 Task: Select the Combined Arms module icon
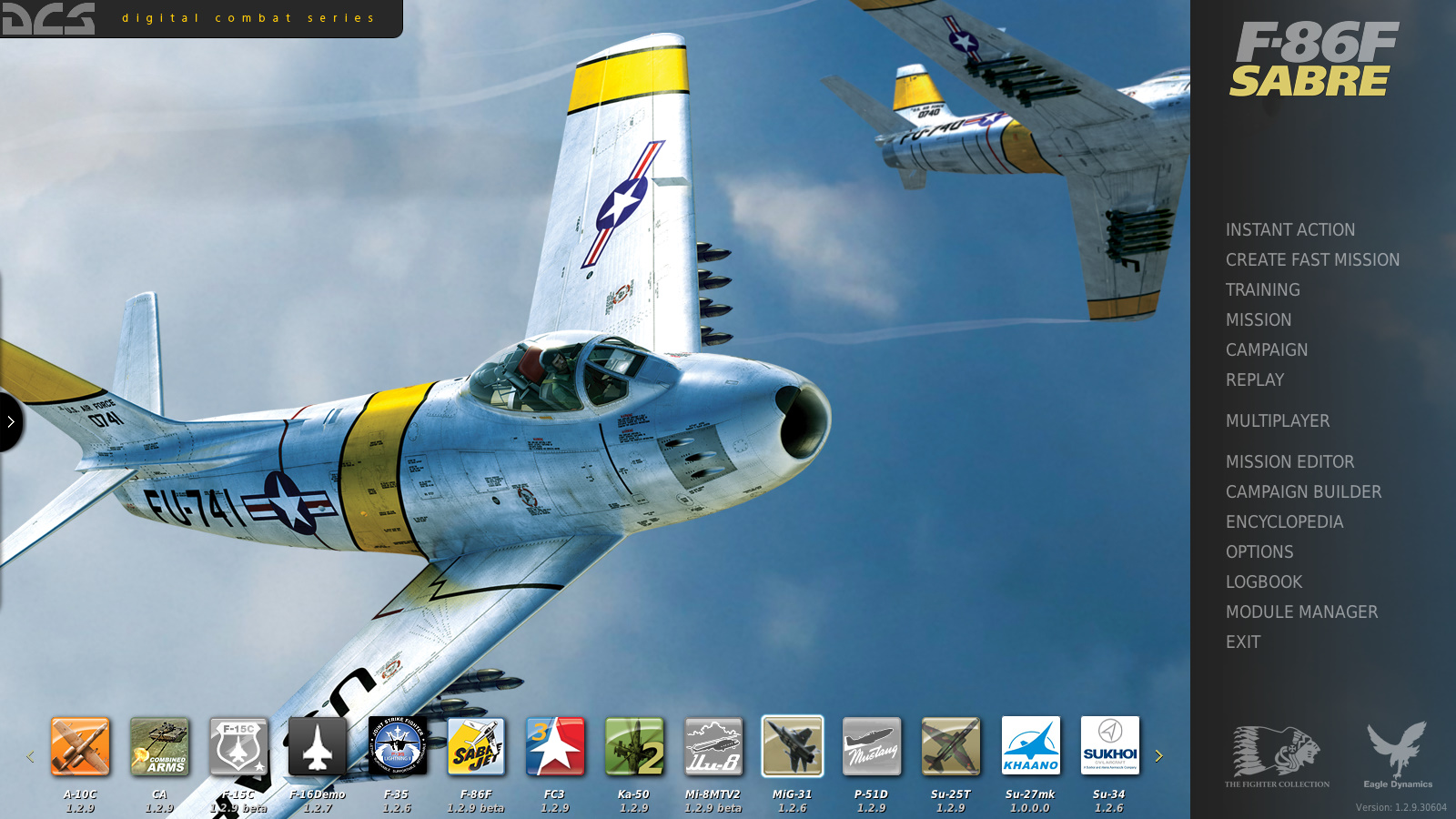(x=159, y=746)
